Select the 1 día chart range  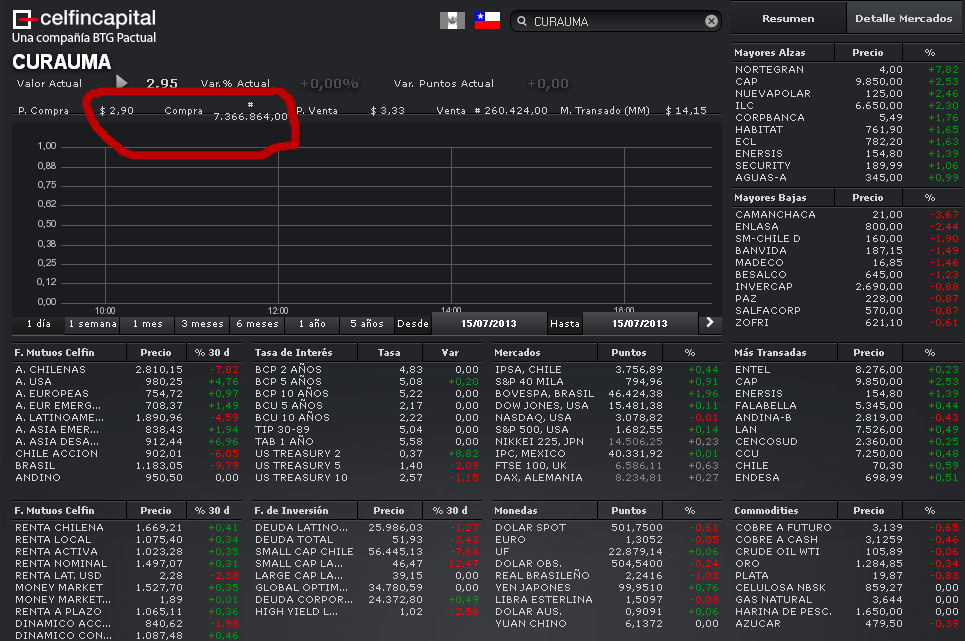click(x=39, y=324)
